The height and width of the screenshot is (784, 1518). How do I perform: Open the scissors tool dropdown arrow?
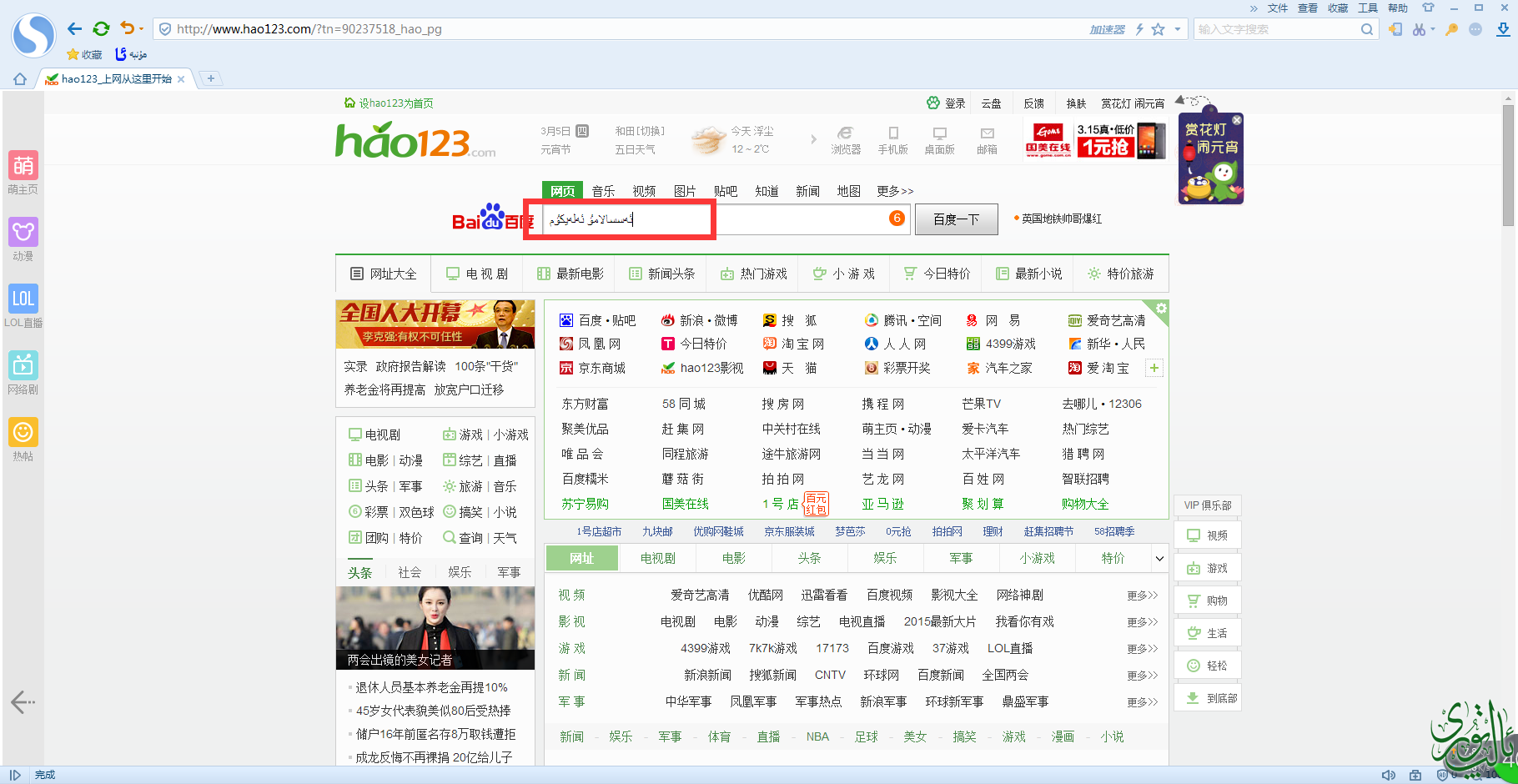click(1433, 29)
